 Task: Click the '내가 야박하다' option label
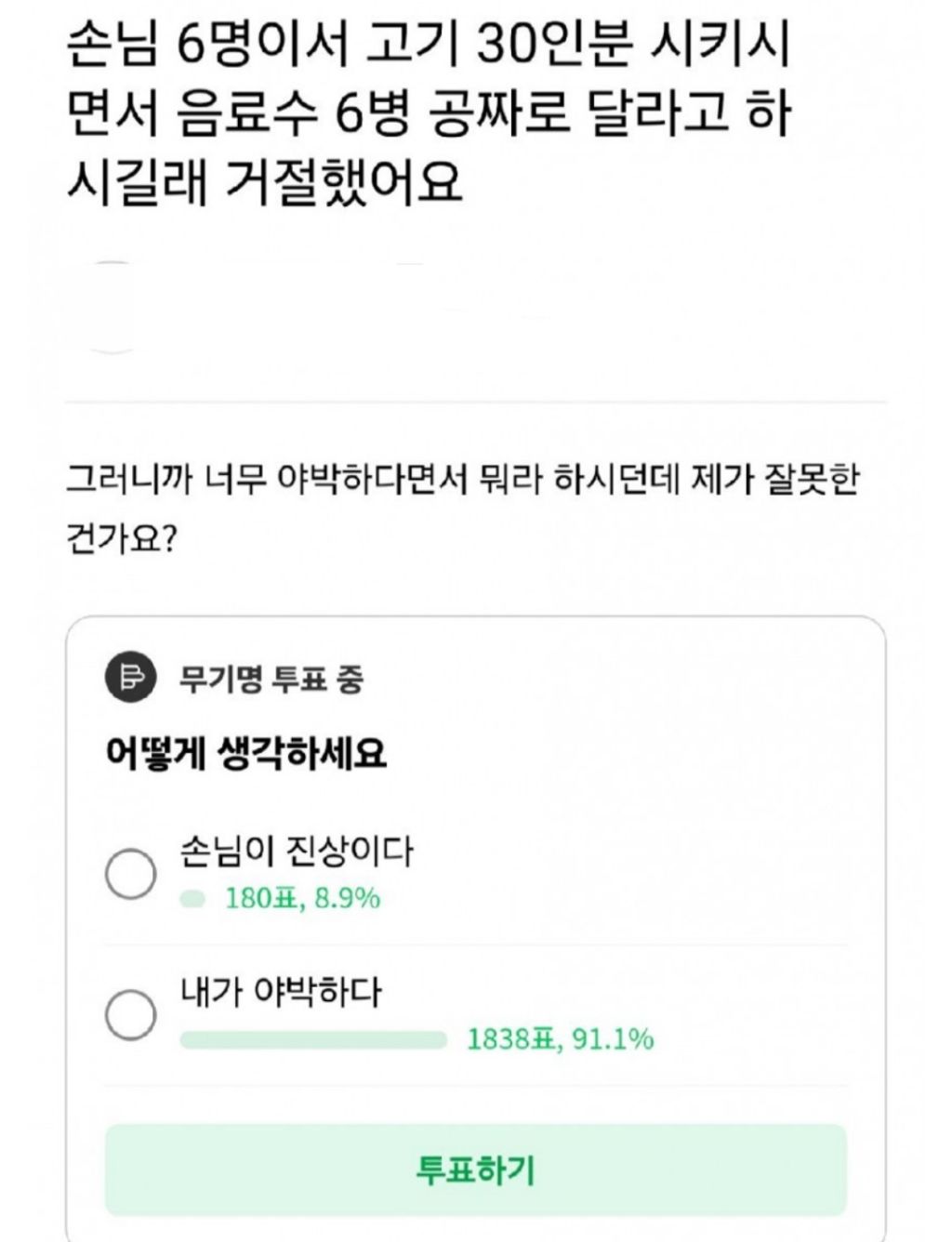(x=281, y=992)
